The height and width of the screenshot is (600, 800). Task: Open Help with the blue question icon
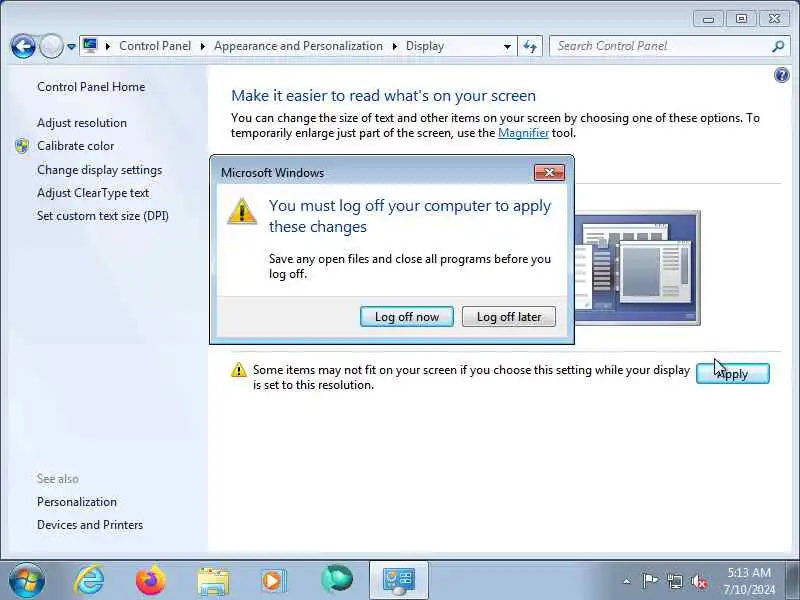[x=781, y=76]
